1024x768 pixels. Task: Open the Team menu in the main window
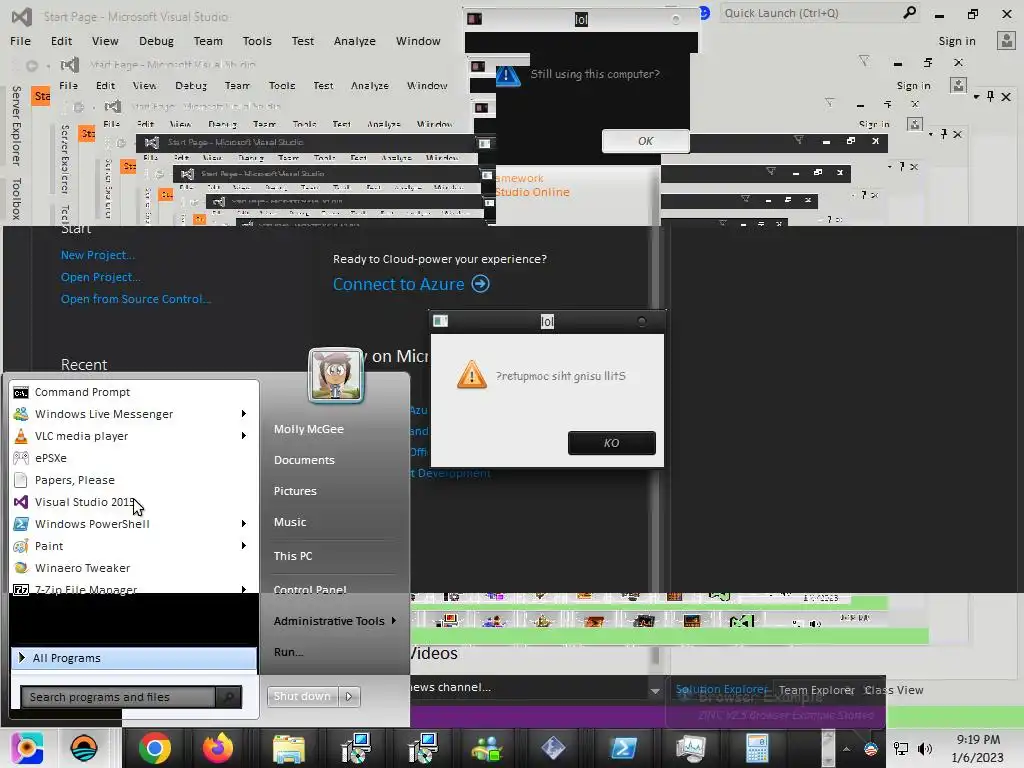pyautogui.click(x=208, y=40)
